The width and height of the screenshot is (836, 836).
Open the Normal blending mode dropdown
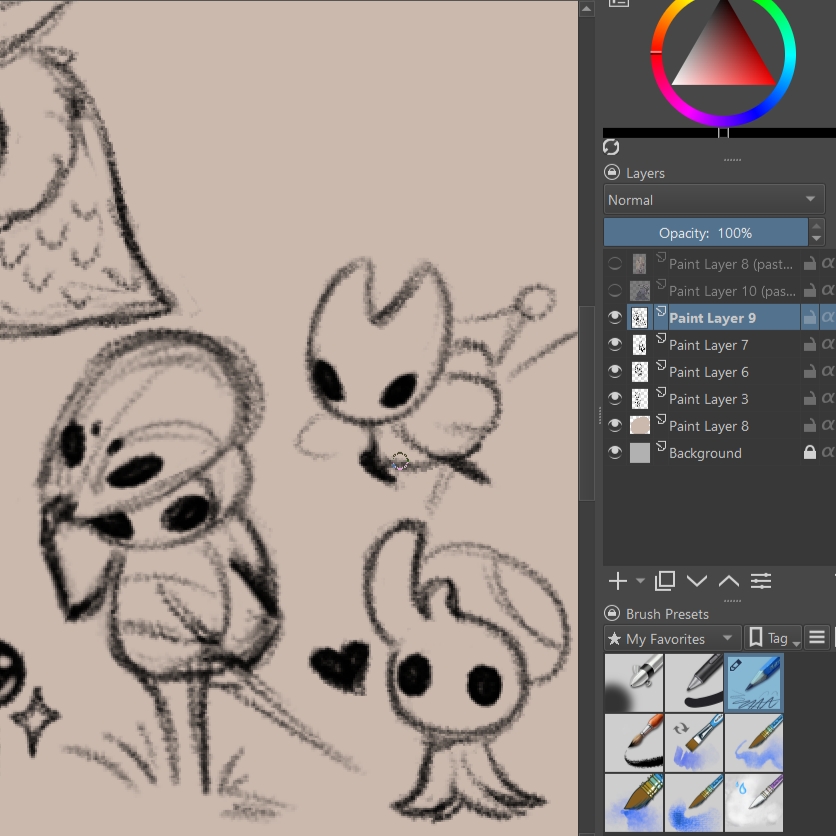point(713,200)
